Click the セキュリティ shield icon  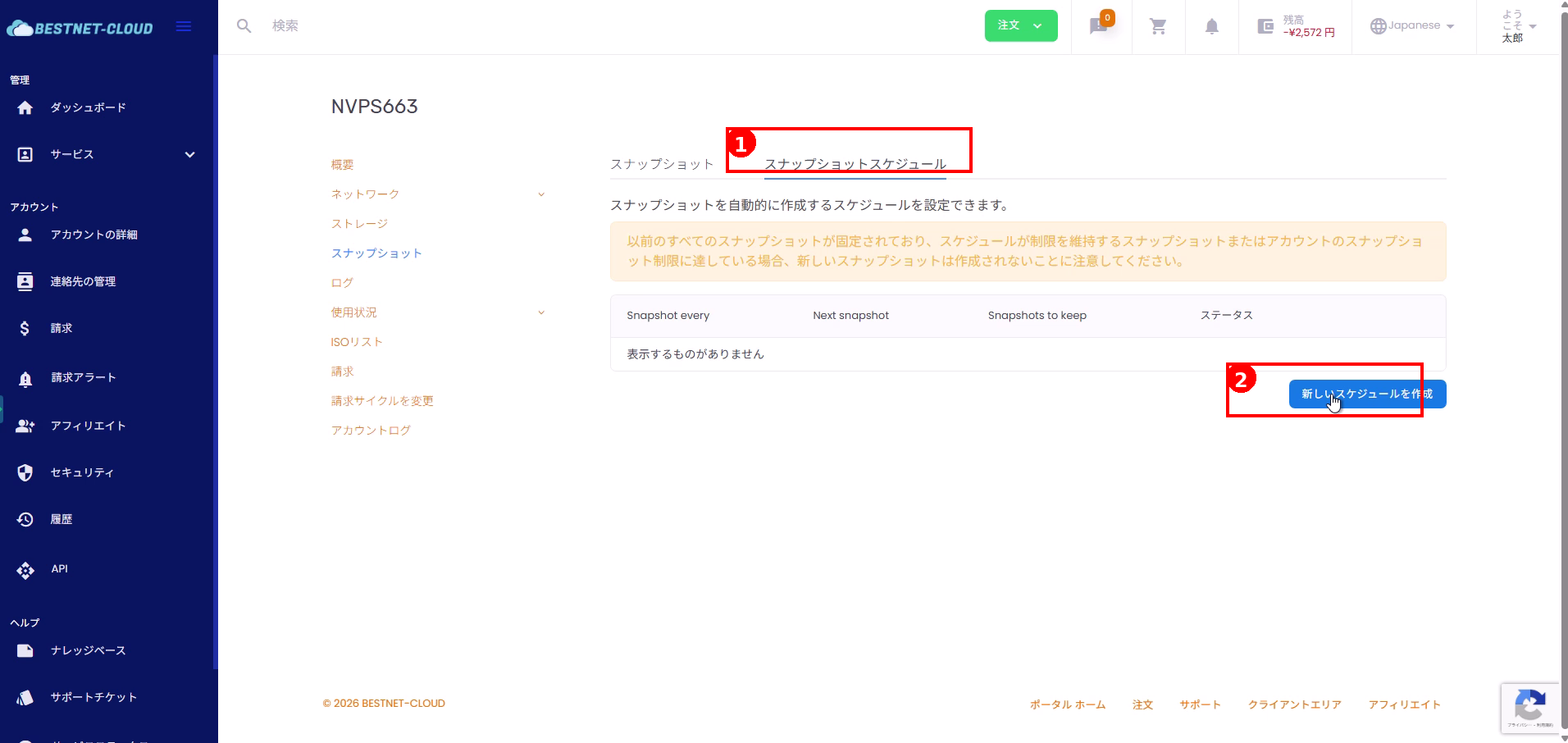pos(25,472)
